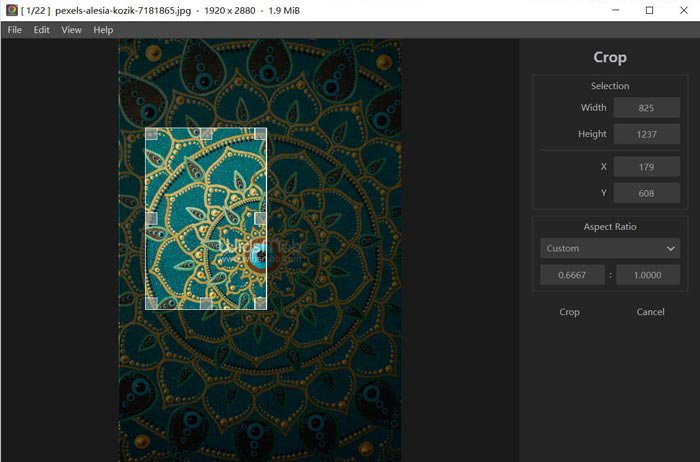Apply the selection with Crop button
The image size is (700, 462).
[x=569, y=312]
